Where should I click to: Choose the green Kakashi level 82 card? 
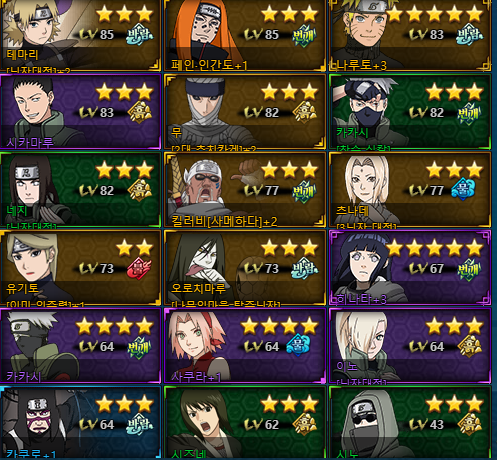pyautogui.click(x=410, y=112)
